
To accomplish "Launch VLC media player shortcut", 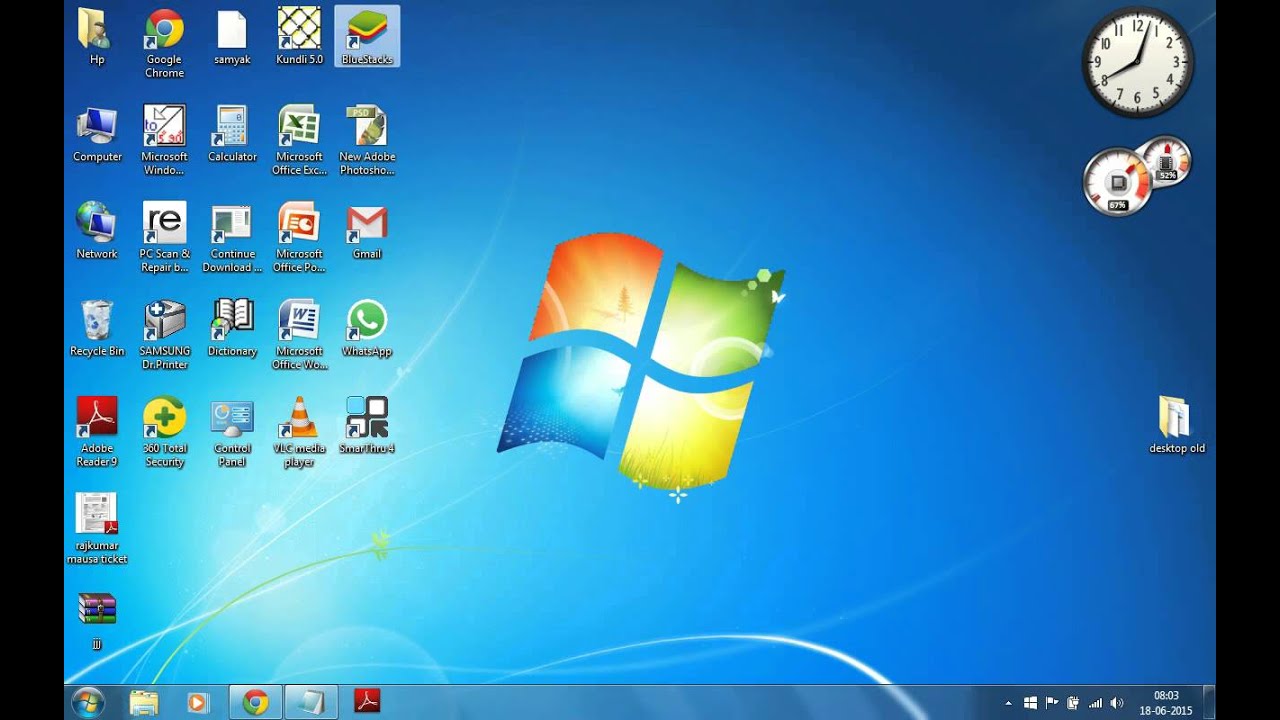I will 299,431.
